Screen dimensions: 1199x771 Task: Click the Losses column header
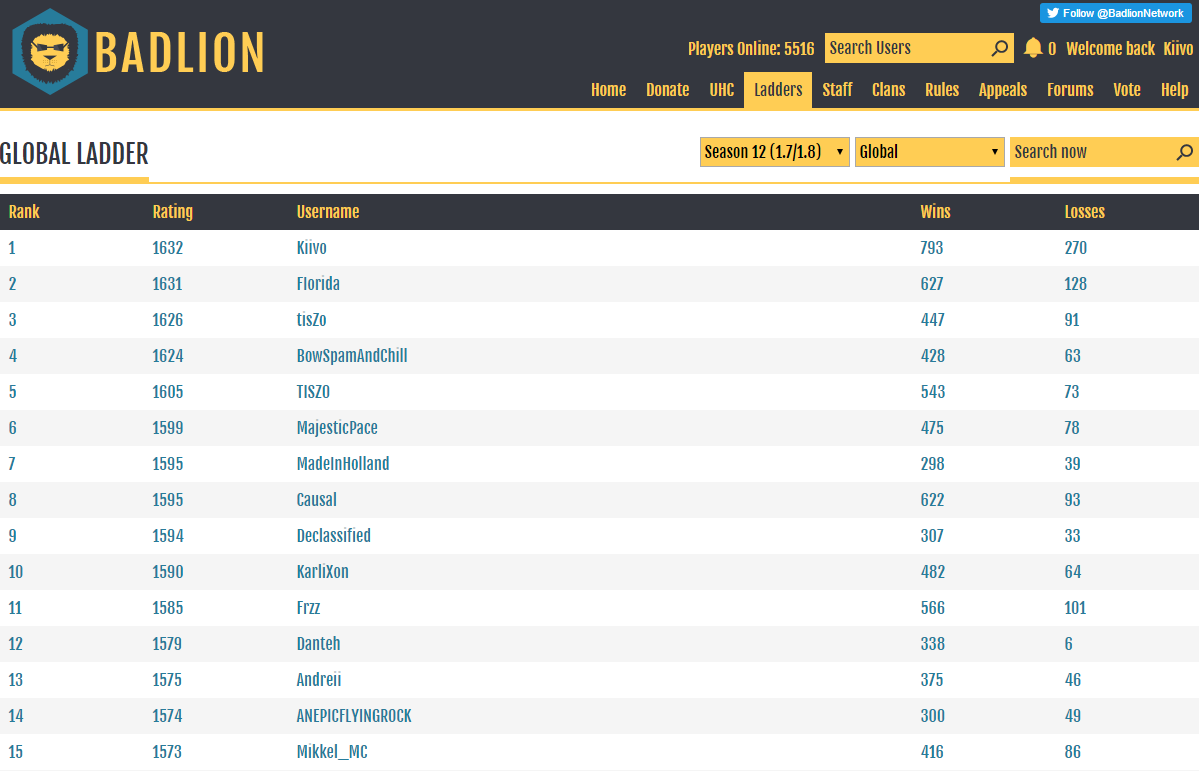(x=1084, y=212)
